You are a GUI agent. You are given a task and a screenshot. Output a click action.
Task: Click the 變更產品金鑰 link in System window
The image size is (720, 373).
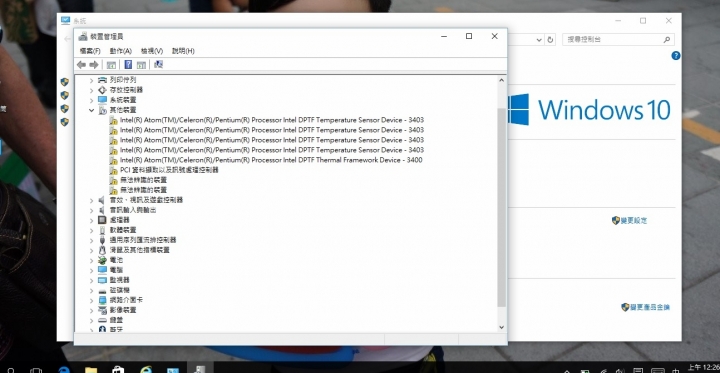[650, 307]
